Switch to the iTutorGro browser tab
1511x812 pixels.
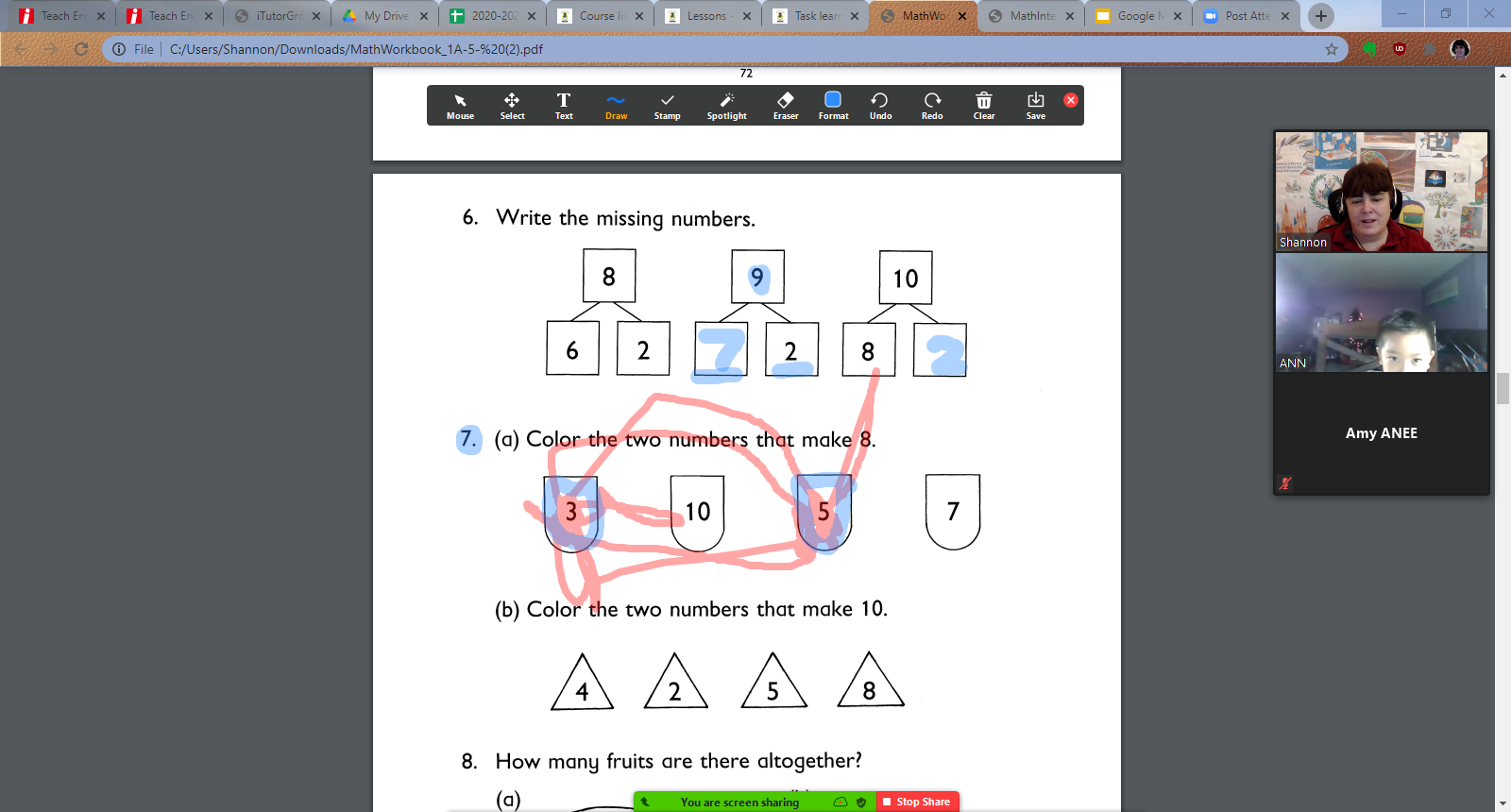point(279,16)
